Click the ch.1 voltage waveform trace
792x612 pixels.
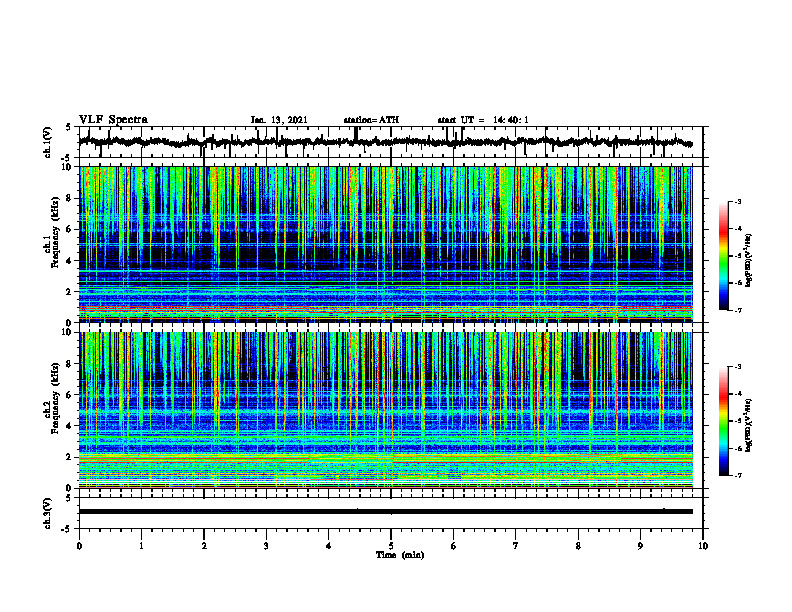[385, 142]
